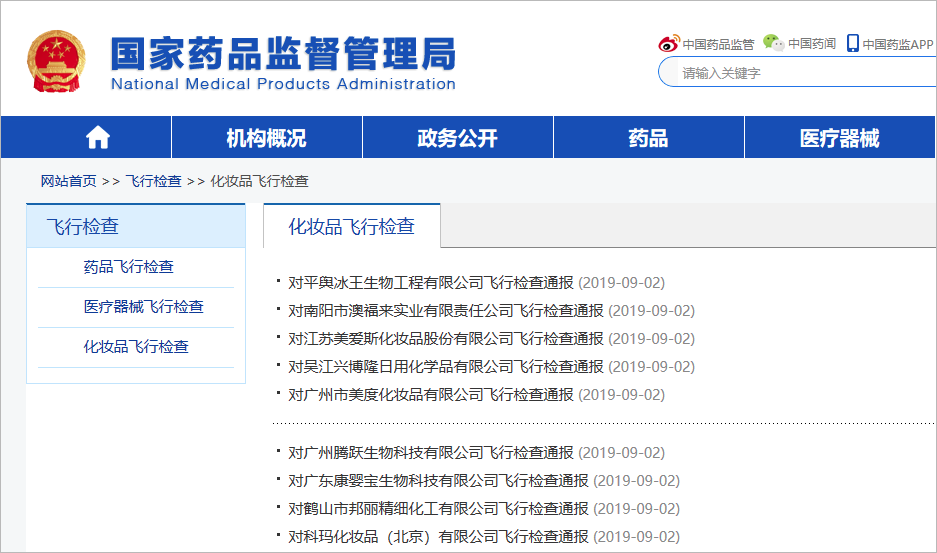937x553 pixels.
Task: Click the 飞行检查 breadcrumb link
Action: (x=154, y=181)
